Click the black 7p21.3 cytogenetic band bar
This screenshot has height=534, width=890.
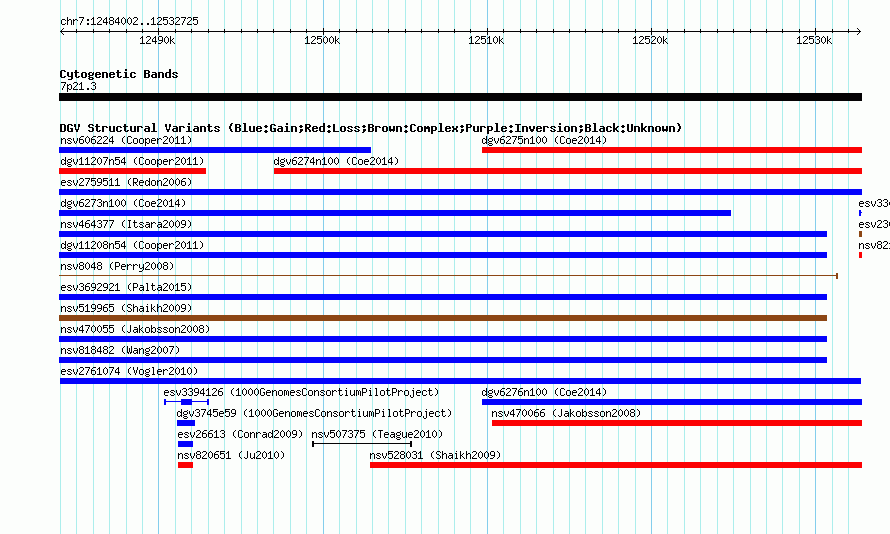point(460,97)
